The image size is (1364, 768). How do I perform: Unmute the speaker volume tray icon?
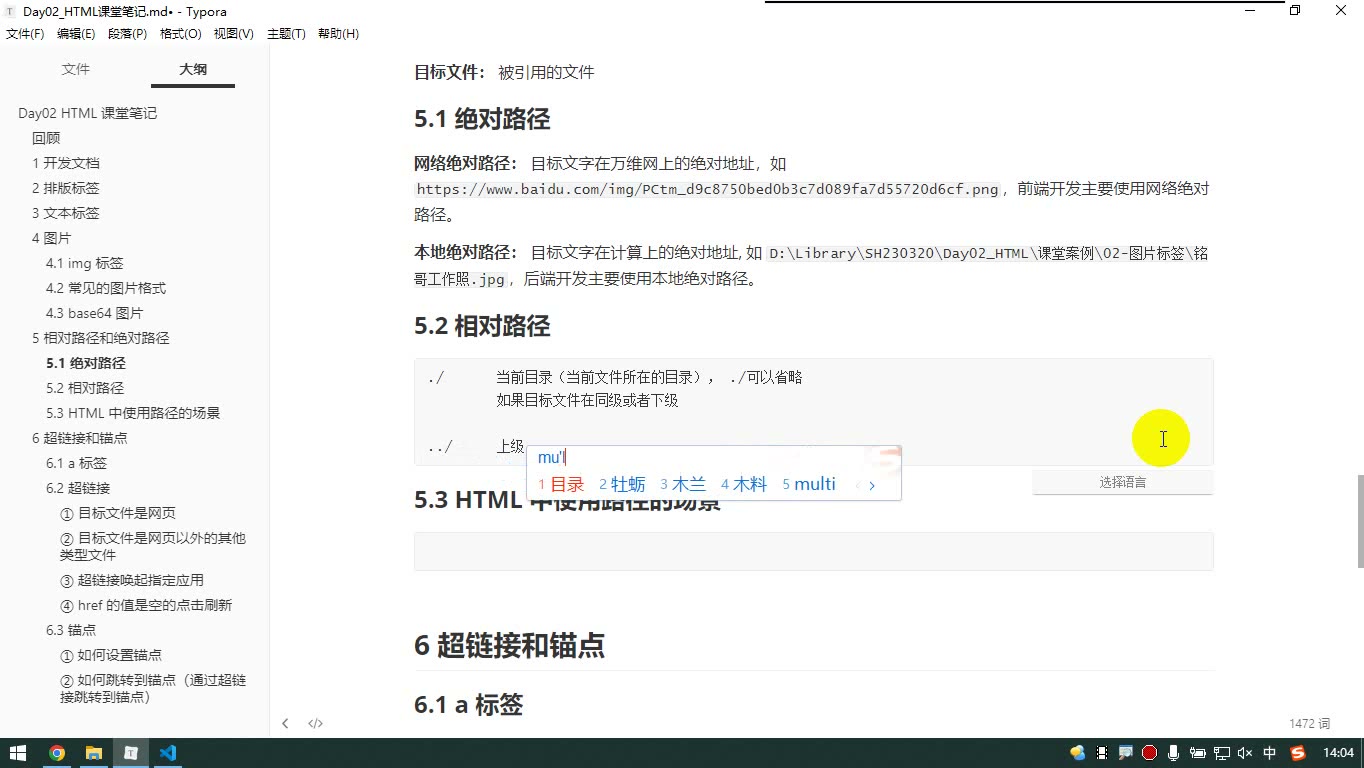pos(1245,753)
